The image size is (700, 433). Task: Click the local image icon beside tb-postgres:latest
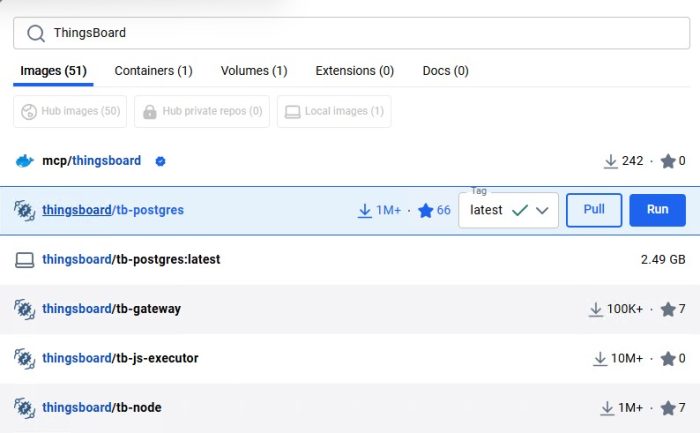(x=25, y=260)
